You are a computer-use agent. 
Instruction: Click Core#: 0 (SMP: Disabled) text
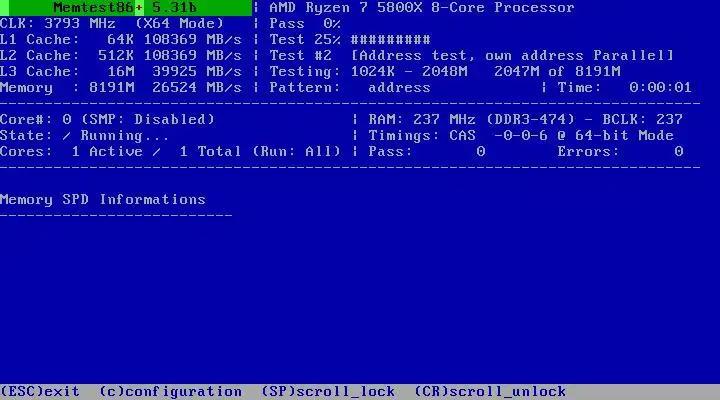[107, 119]
